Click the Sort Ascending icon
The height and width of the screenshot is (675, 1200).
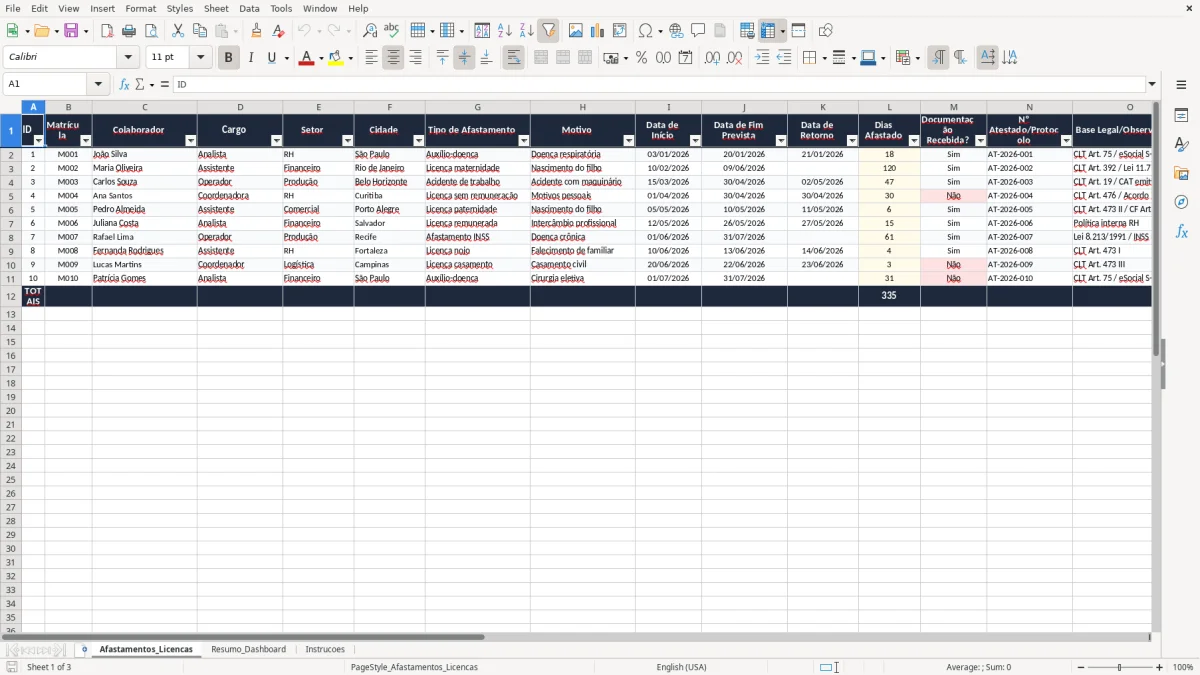[x=504, y=31]
